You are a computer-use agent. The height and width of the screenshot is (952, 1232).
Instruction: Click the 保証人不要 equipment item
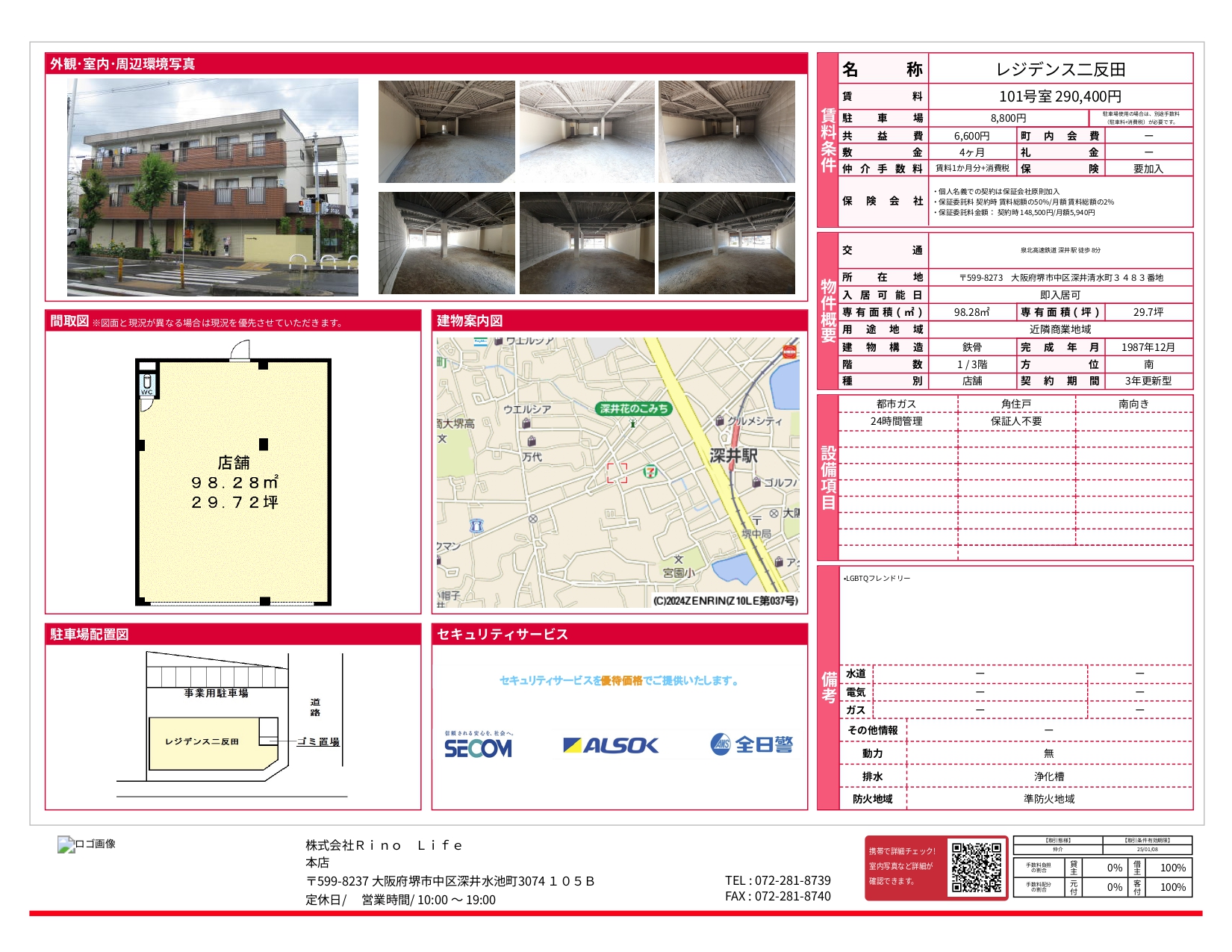1016,421
